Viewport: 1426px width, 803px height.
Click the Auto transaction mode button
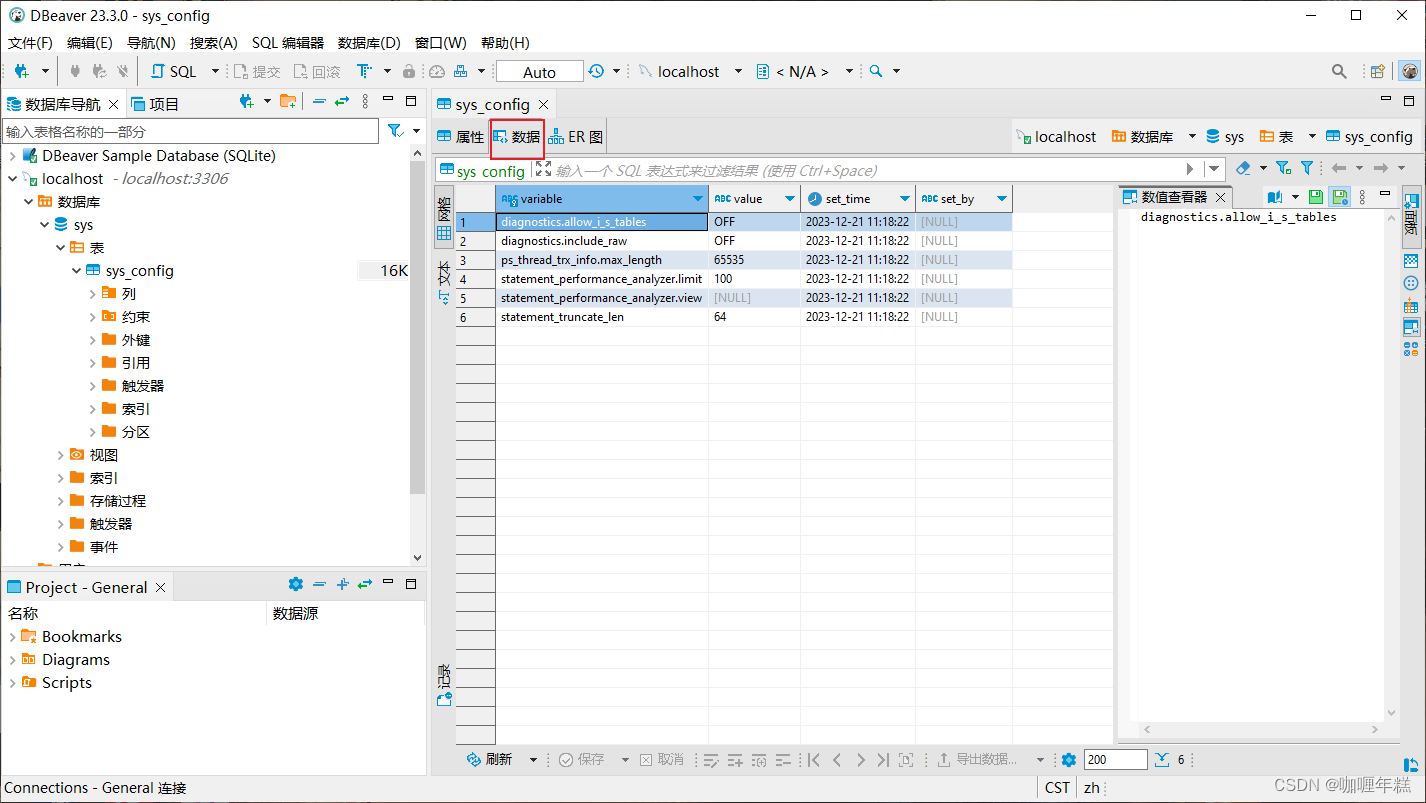tap(539, 72)
